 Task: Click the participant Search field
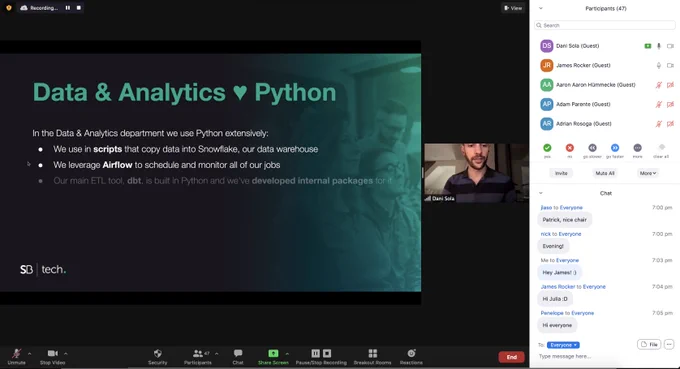point(605,26)
